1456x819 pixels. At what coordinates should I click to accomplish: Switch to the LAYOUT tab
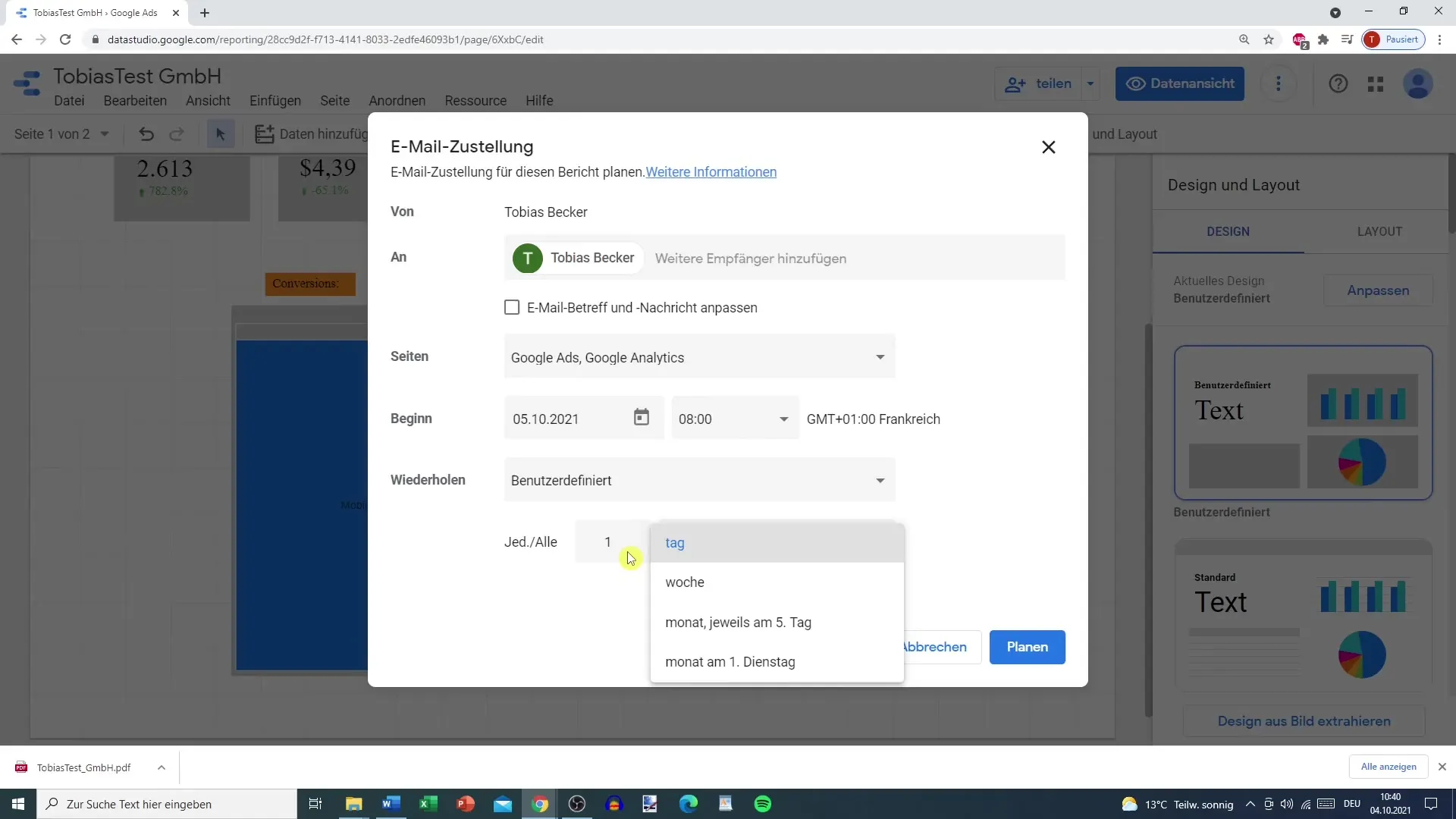(1379, 231)
